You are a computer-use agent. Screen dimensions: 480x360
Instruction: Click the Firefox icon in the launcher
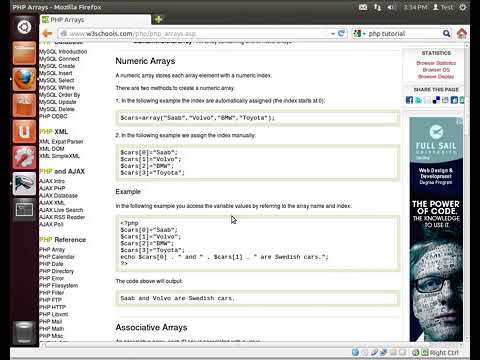point(24,79)
